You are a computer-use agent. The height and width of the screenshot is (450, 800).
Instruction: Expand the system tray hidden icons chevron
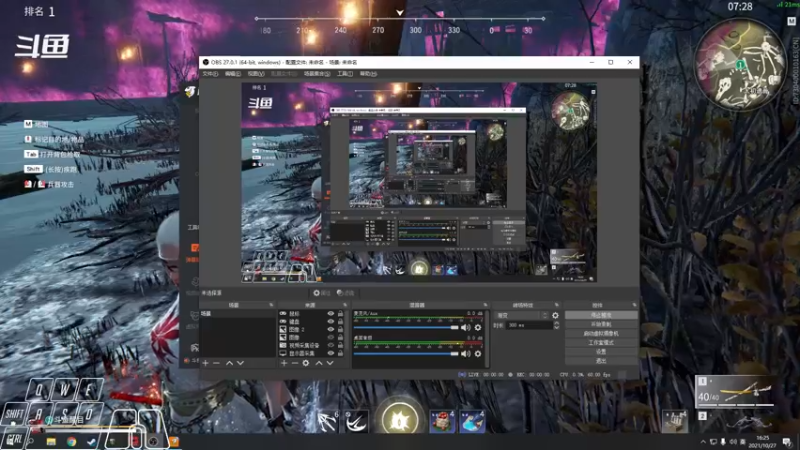click(704, 442)
